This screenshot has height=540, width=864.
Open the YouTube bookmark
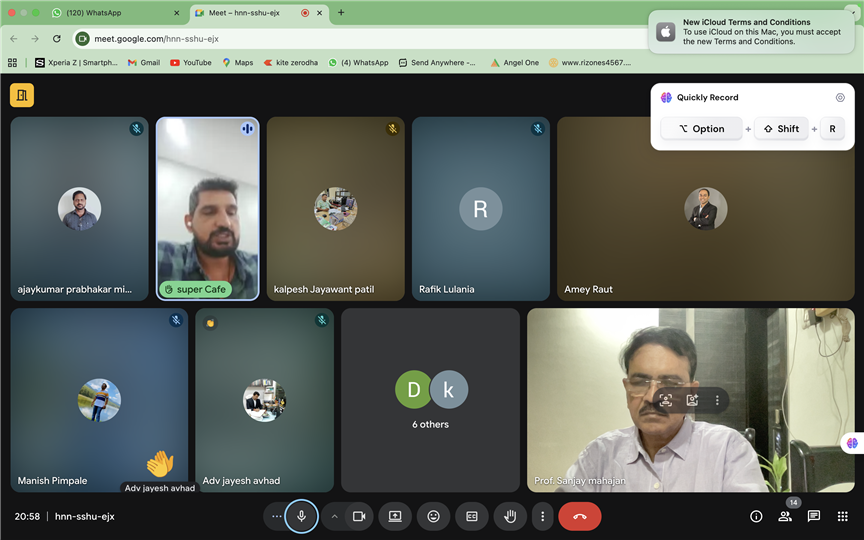point(190,62)
